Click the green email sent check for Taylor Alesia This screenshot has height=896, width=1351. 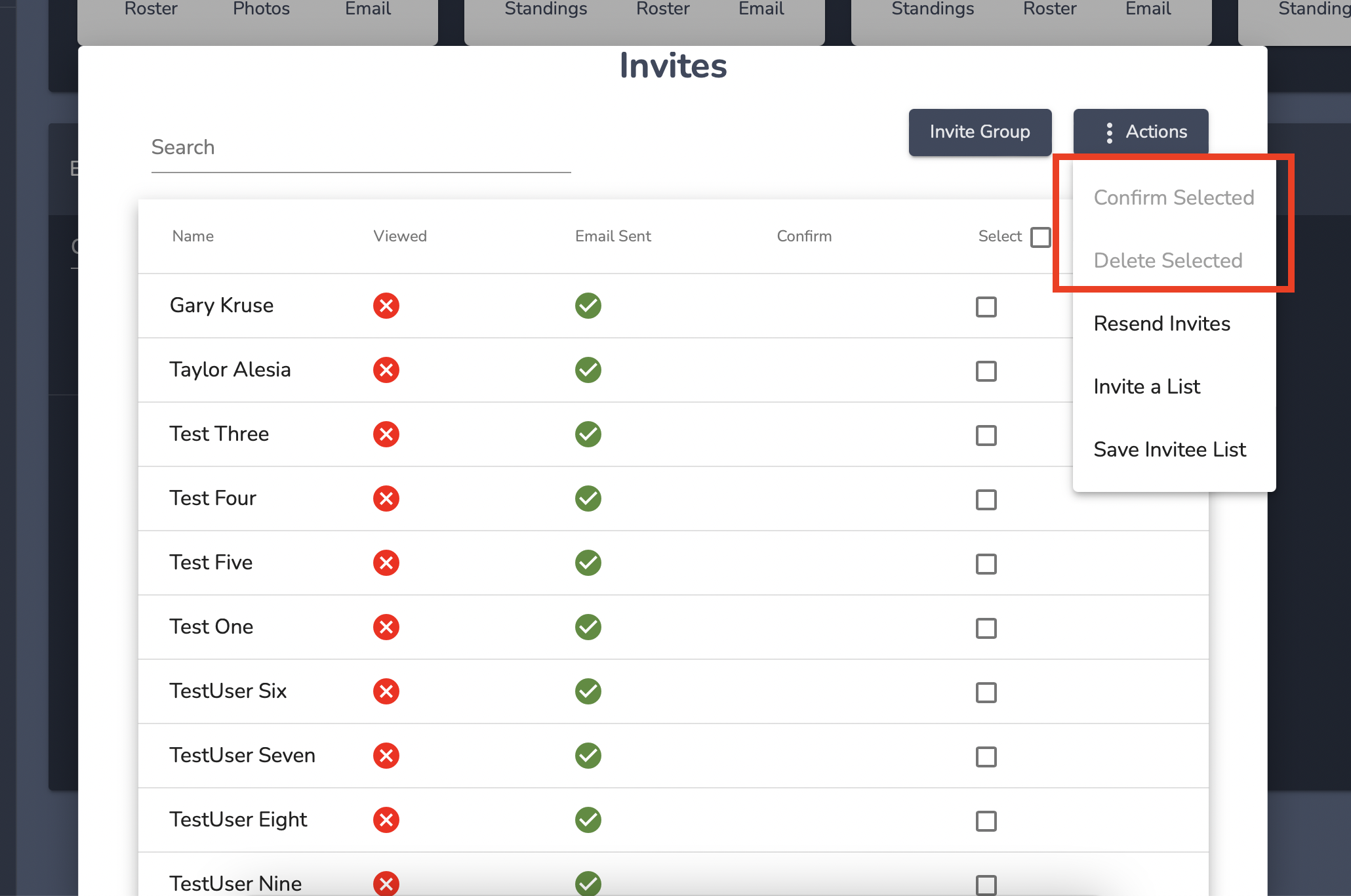point(588,370)
